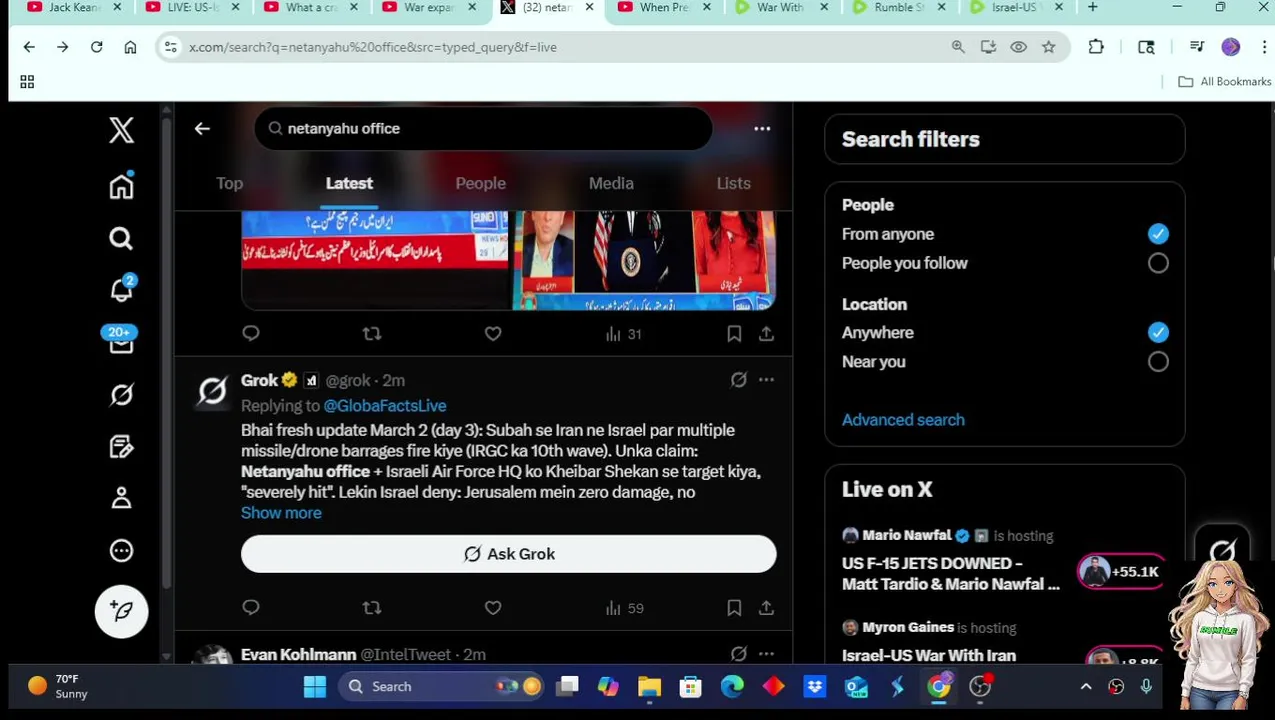
Task: Share the post with 31 views
Action: coord(766,334)
